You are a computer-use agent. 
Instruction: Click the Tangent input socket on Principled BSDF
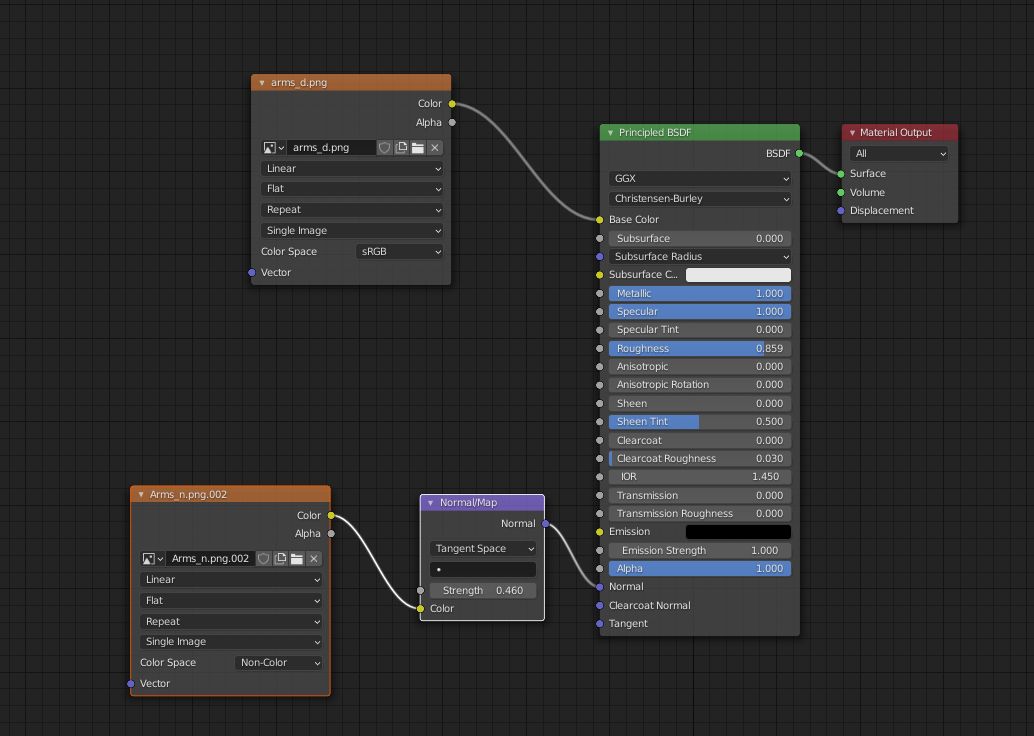[x=599, y=624]
